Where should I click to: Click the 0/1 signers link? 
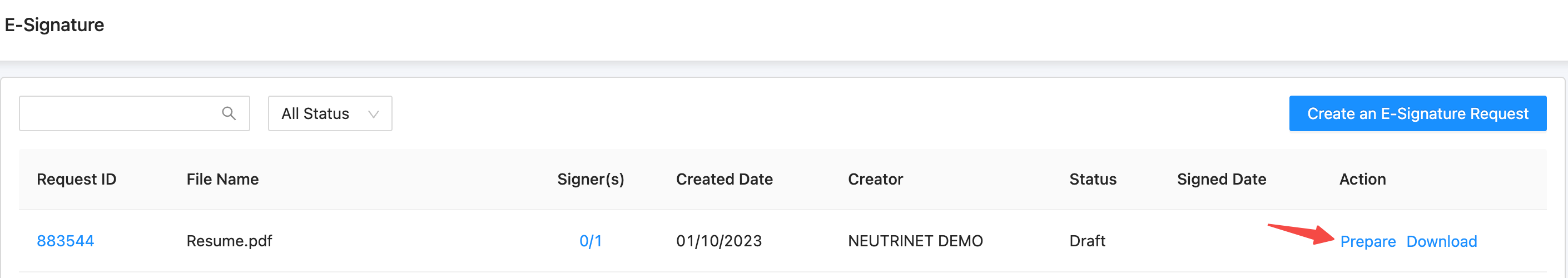[x=590, y=241]
